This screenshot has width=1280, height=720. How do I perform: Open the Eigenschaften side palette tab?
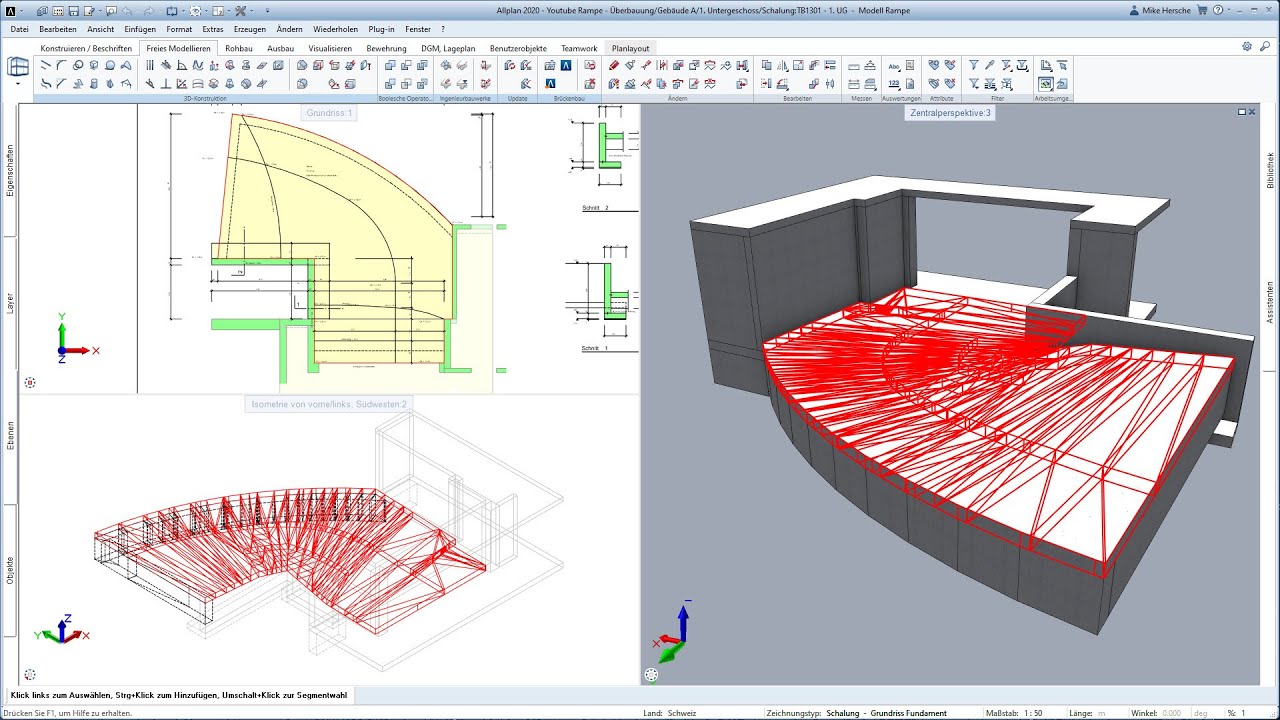pos(10,170)
